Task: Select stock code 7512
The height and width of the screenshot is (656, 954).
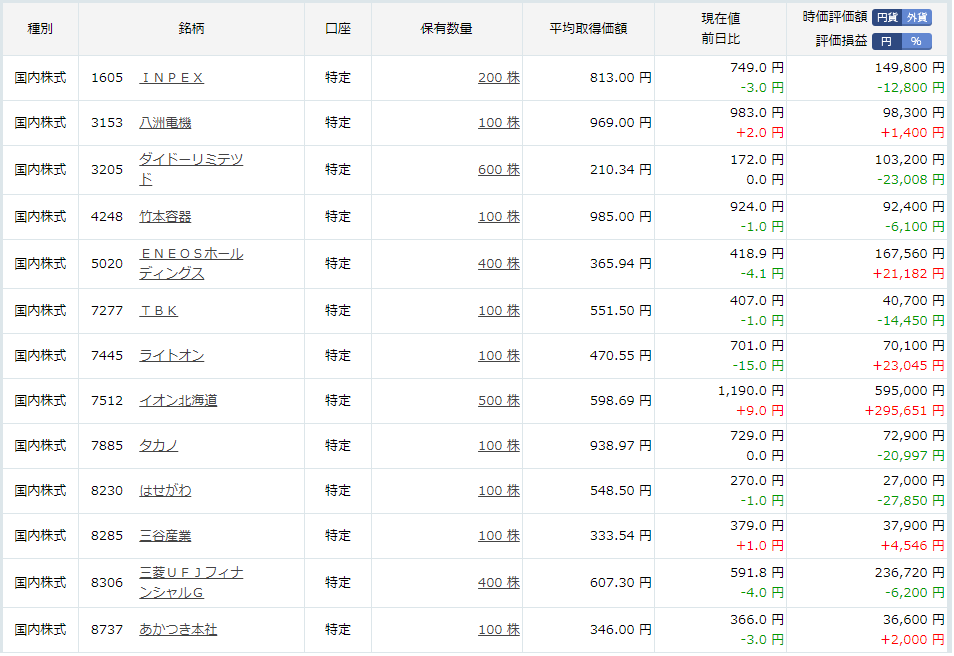Action: coord(107,400)
